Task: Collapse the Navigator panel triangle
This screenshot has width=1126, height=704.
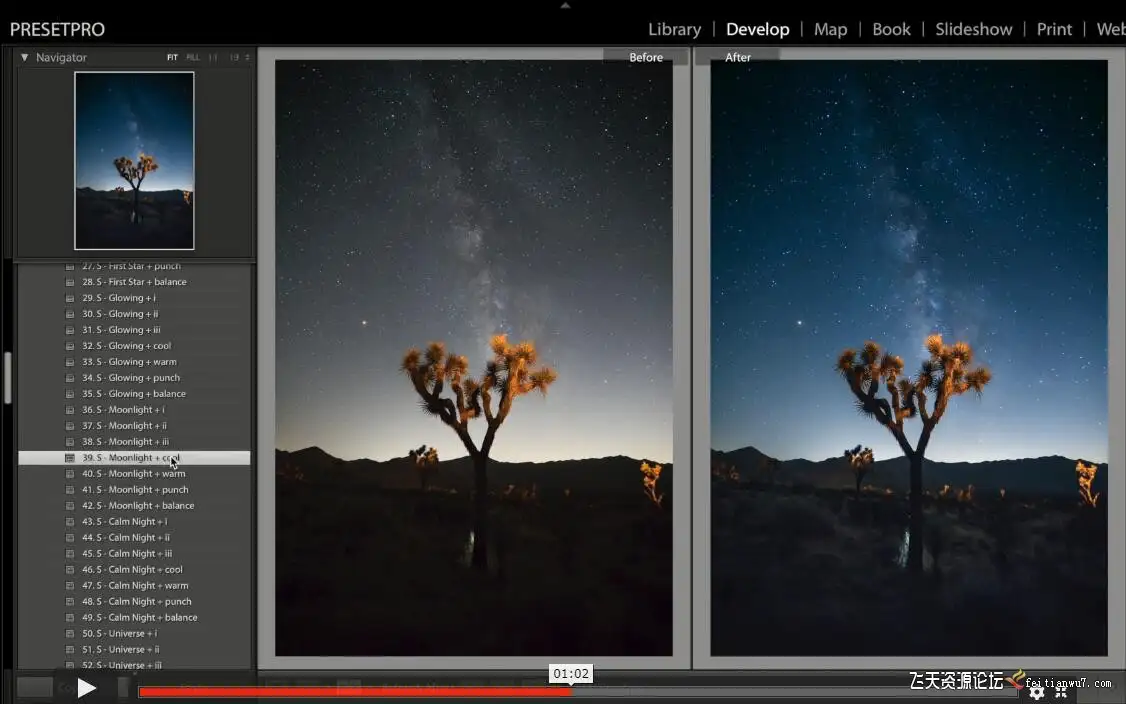Action: pyautogui.click(x=24, y=57)
